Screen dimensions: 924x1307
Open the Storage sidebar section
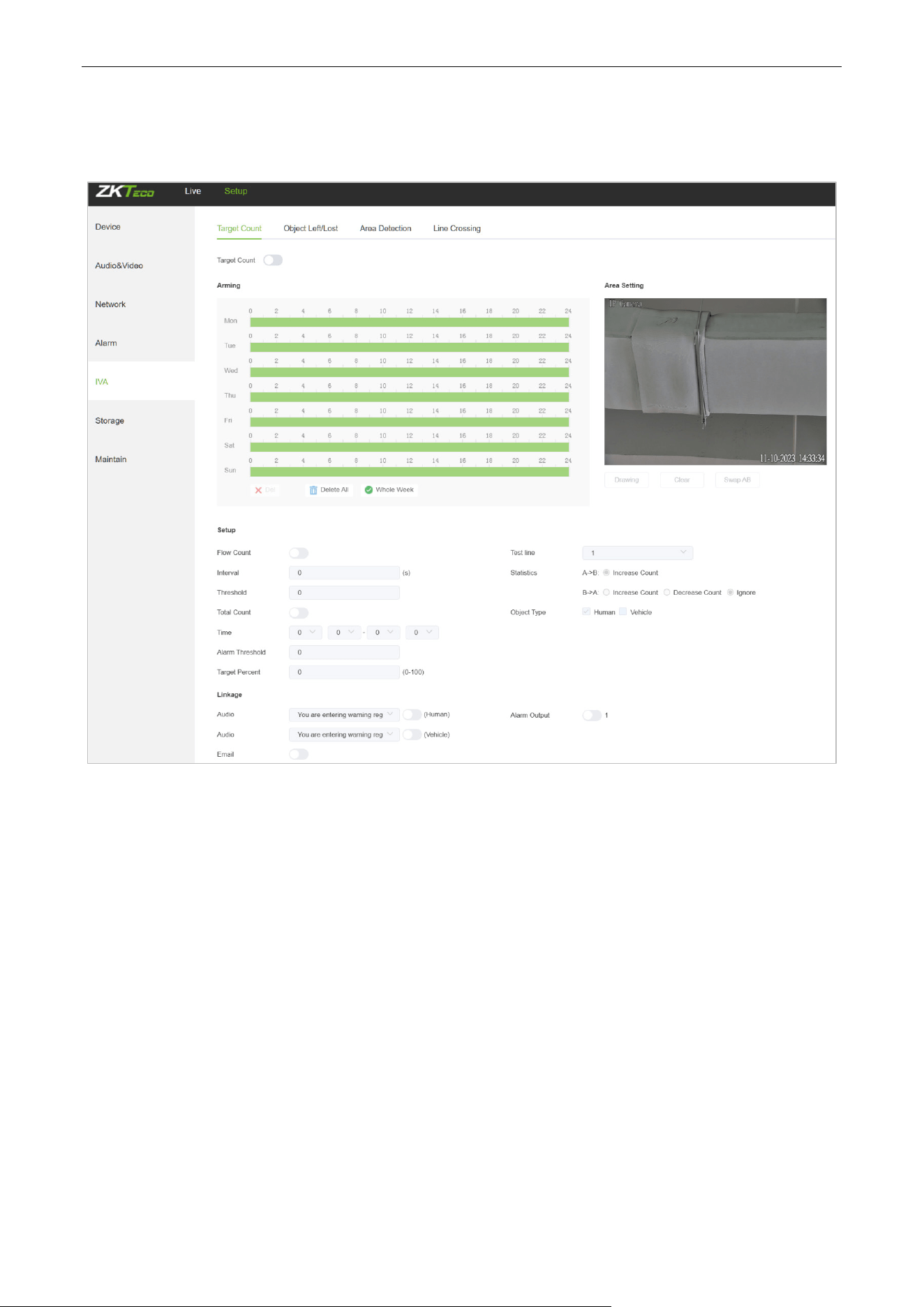click(x=141, y=421)
